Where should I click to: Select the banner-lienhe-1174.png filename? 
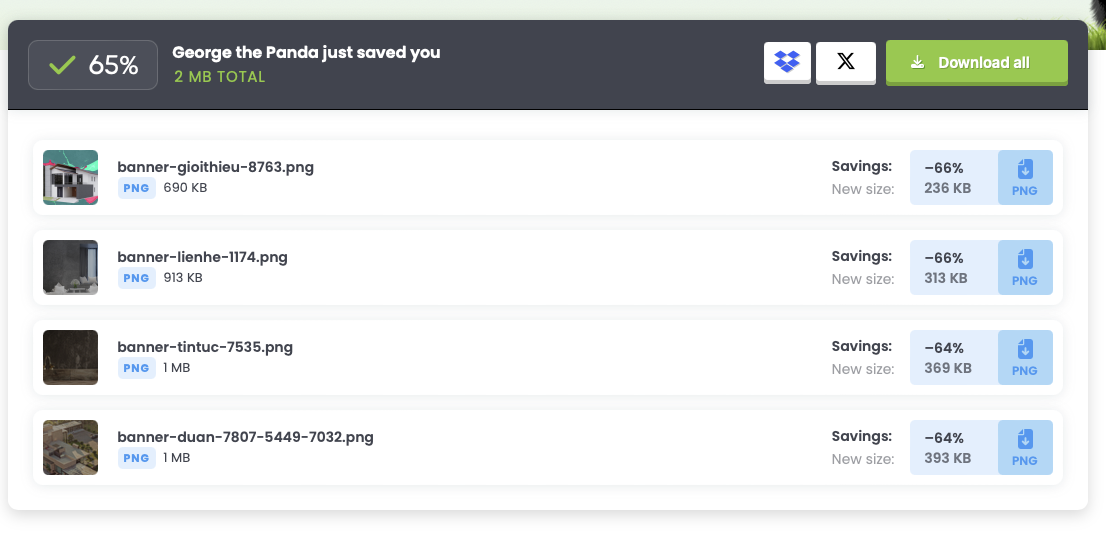pos(202,257)
